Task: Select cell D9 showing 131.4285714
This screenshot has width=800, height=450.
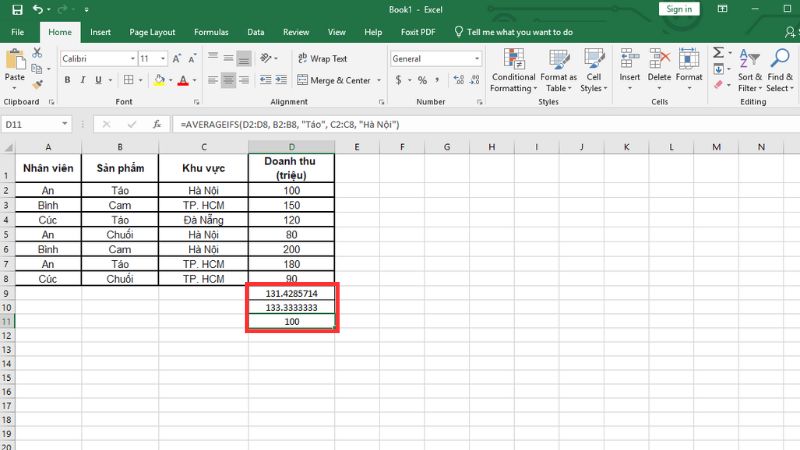Action: 291,295
